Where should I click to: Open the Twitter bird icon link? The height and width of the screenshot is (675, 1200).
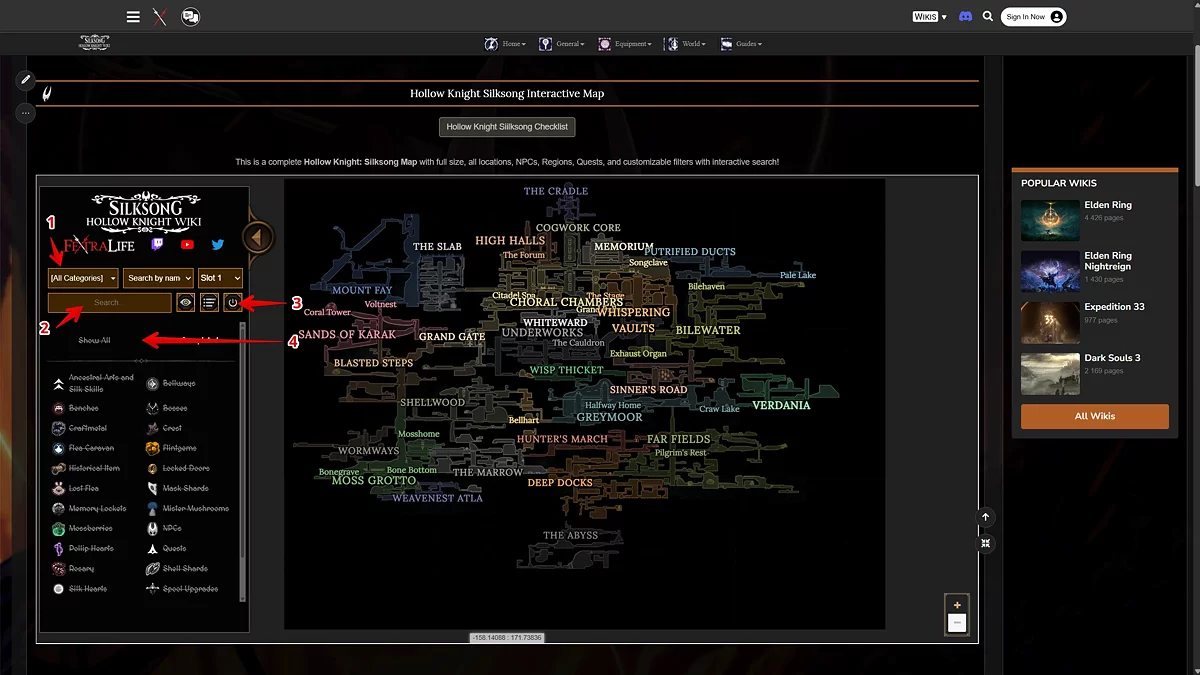point(217,245)
